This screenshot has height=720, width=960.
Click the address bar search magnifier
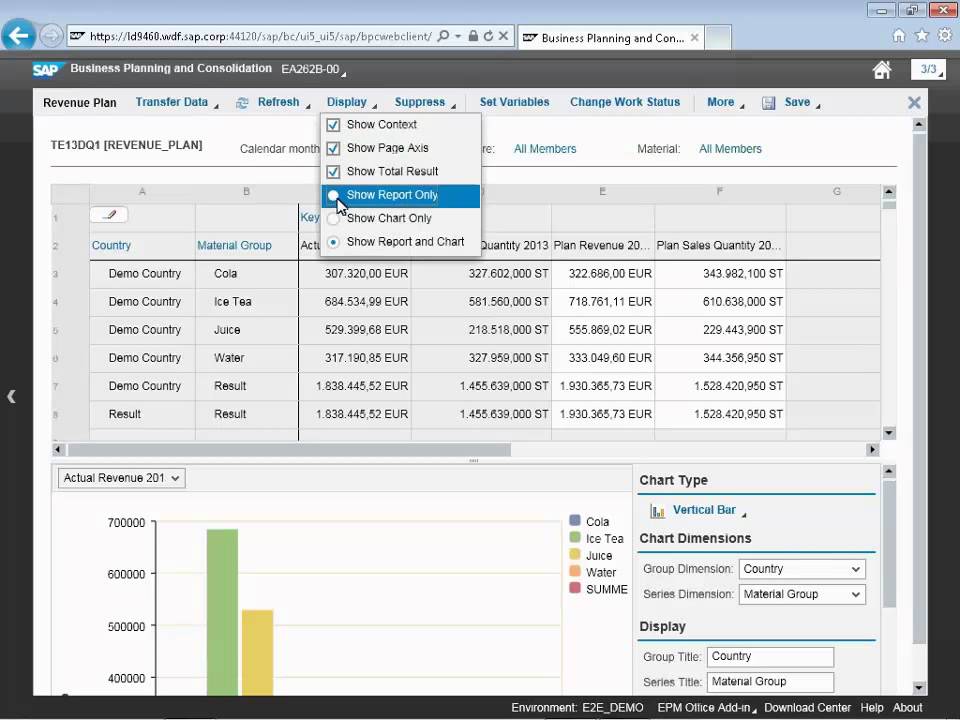click(443, 36)
